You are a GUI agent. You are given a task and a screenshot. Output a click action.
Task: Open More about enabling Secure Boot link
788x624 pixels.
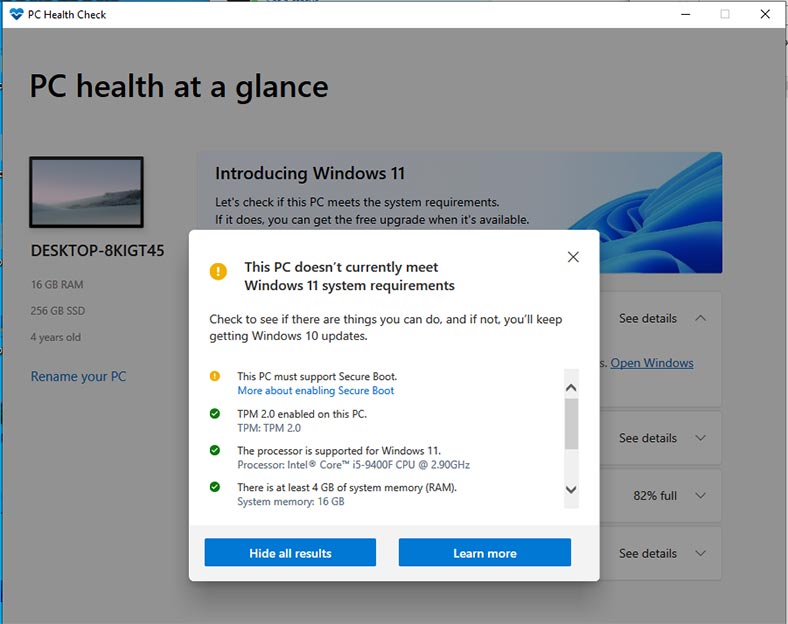pos(316,390)
